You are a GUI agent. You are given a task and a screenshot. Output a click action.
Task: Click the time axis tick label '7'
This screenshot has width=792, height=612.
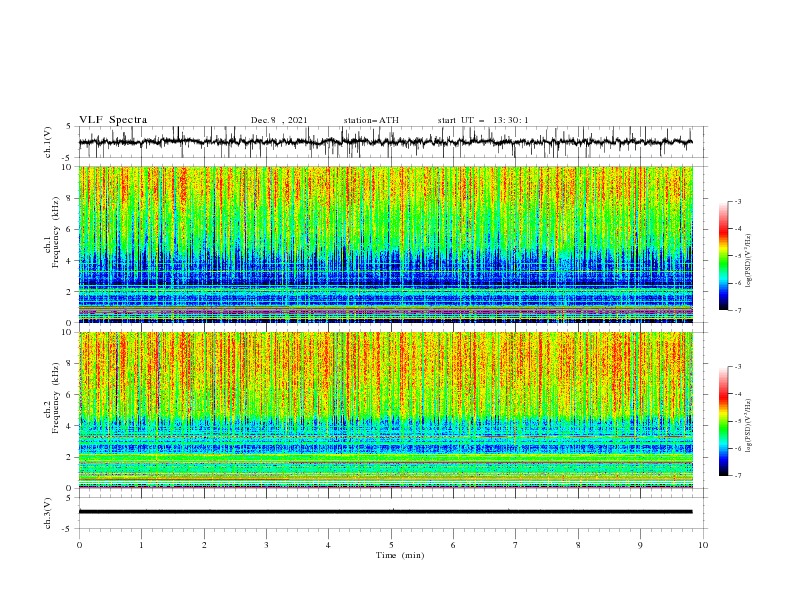[x=516, y=545]
